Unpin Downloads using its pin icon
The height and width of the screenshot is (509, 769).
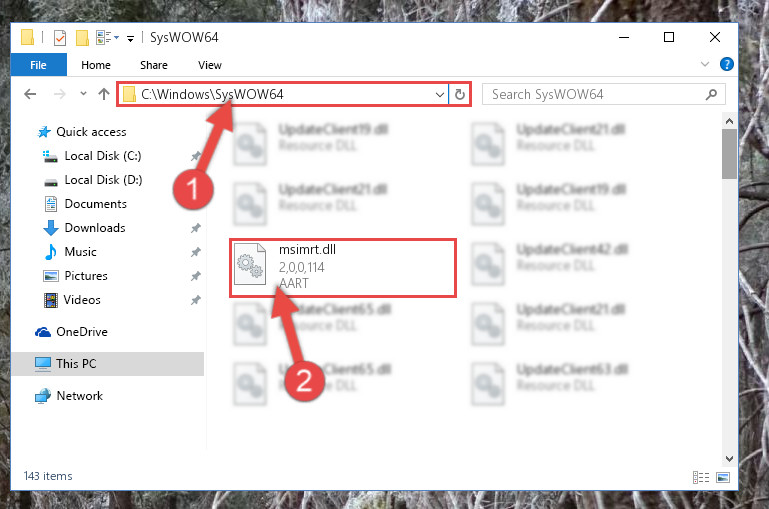(x=196, y=228)
